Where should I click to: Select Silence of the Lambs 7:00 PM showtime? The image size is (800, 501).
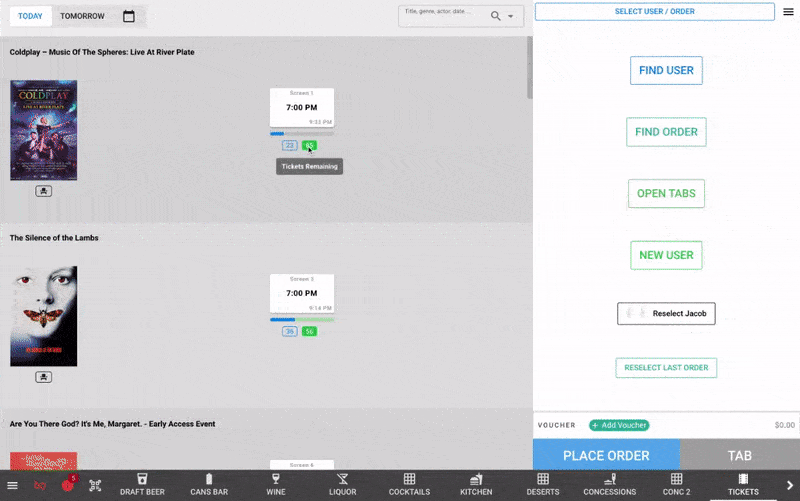click(x=302, y=293)
